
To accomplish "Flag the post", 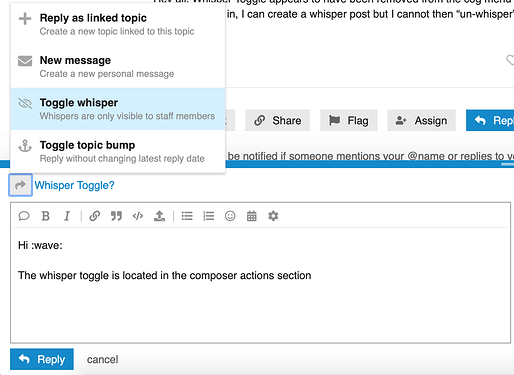I will pyautogui.click(x=349, y=120).
